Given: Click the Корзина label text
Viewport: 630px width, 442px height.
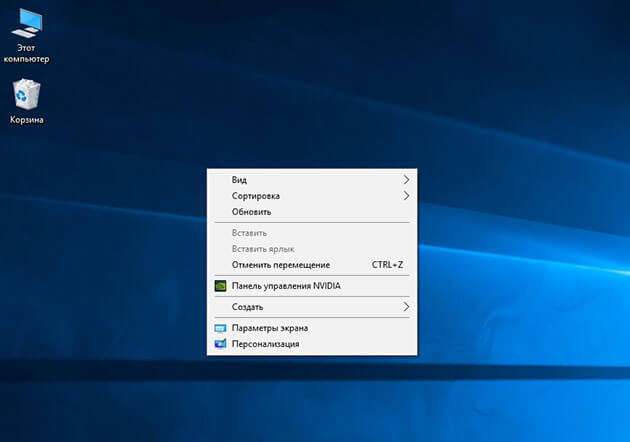Looking at the screenshot, I should coord(27,120).
